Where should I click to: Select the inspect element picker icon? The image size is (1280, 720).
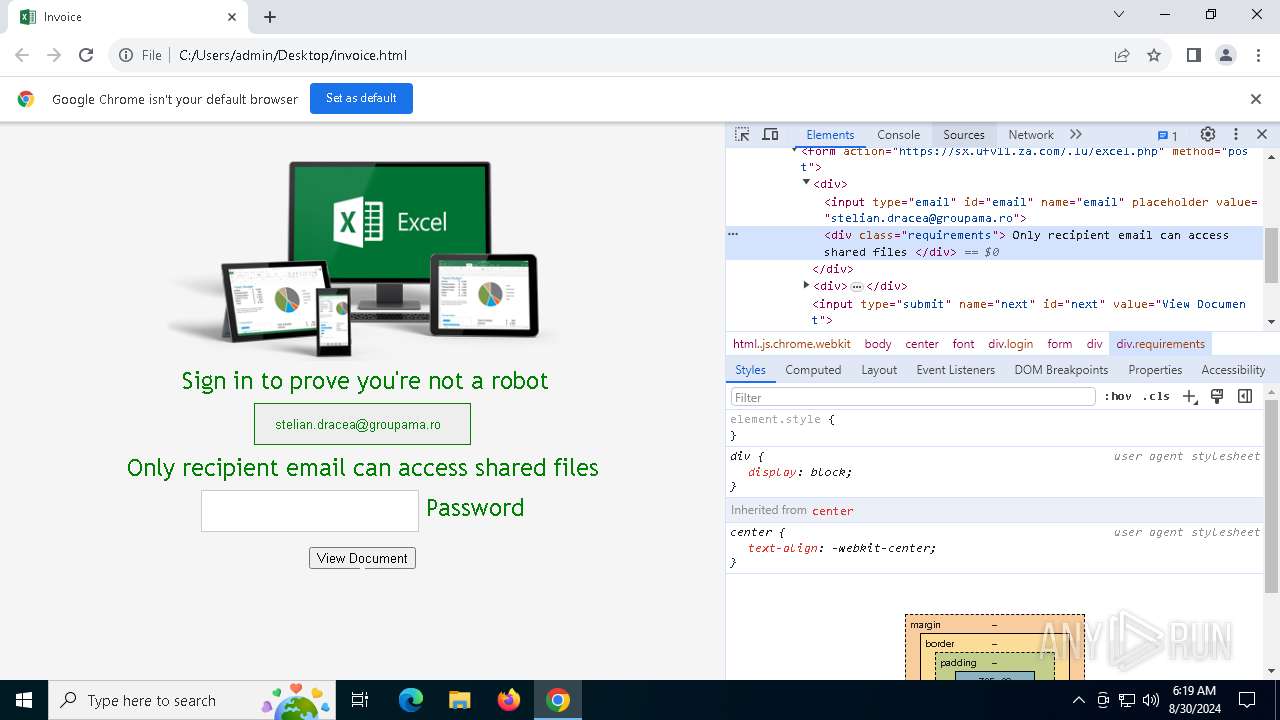[x=742, y=134]
